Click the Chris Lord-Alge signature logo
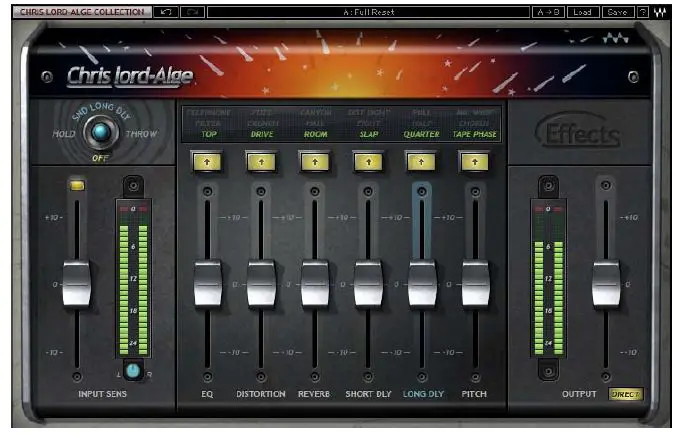 tap(130, 76)
